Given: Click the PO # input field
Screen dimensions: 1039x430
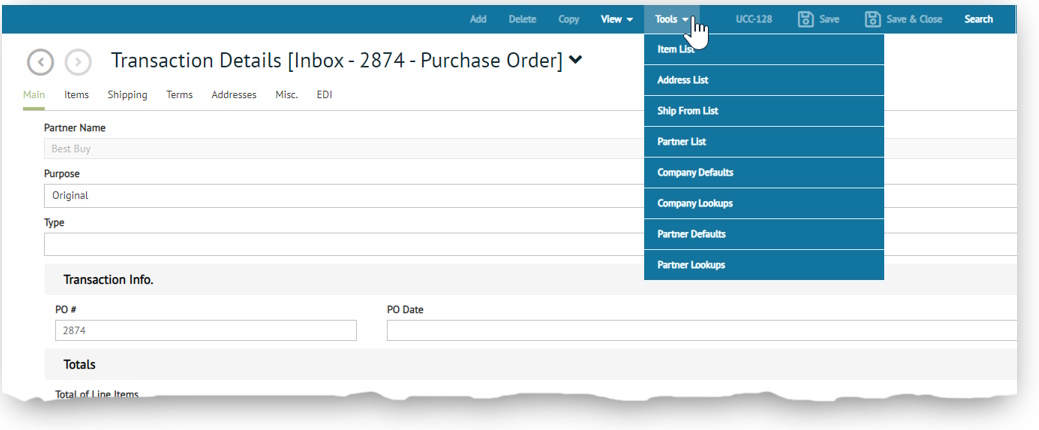Looking at the screenshot, I should [205, 330].
